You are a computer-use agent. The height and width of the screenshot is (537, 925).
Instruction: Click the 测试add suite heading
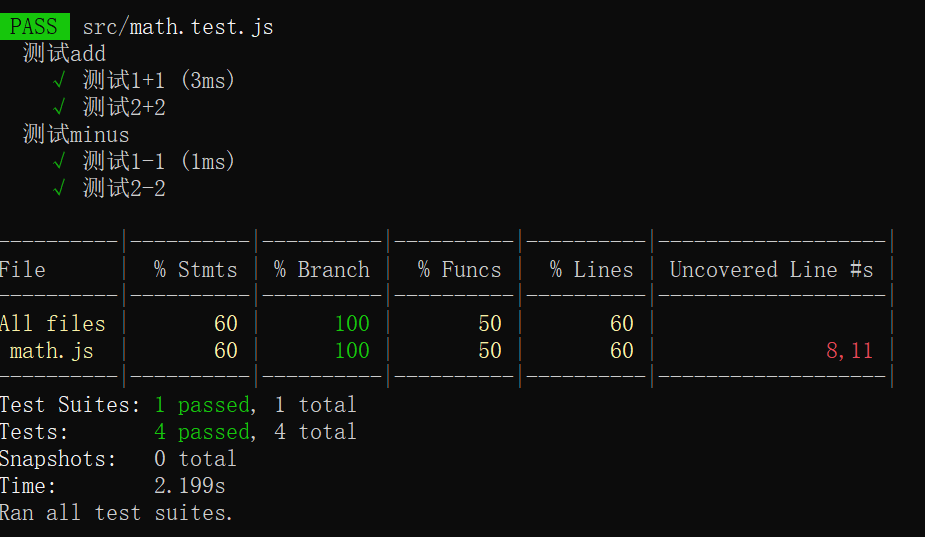point(64,53)
